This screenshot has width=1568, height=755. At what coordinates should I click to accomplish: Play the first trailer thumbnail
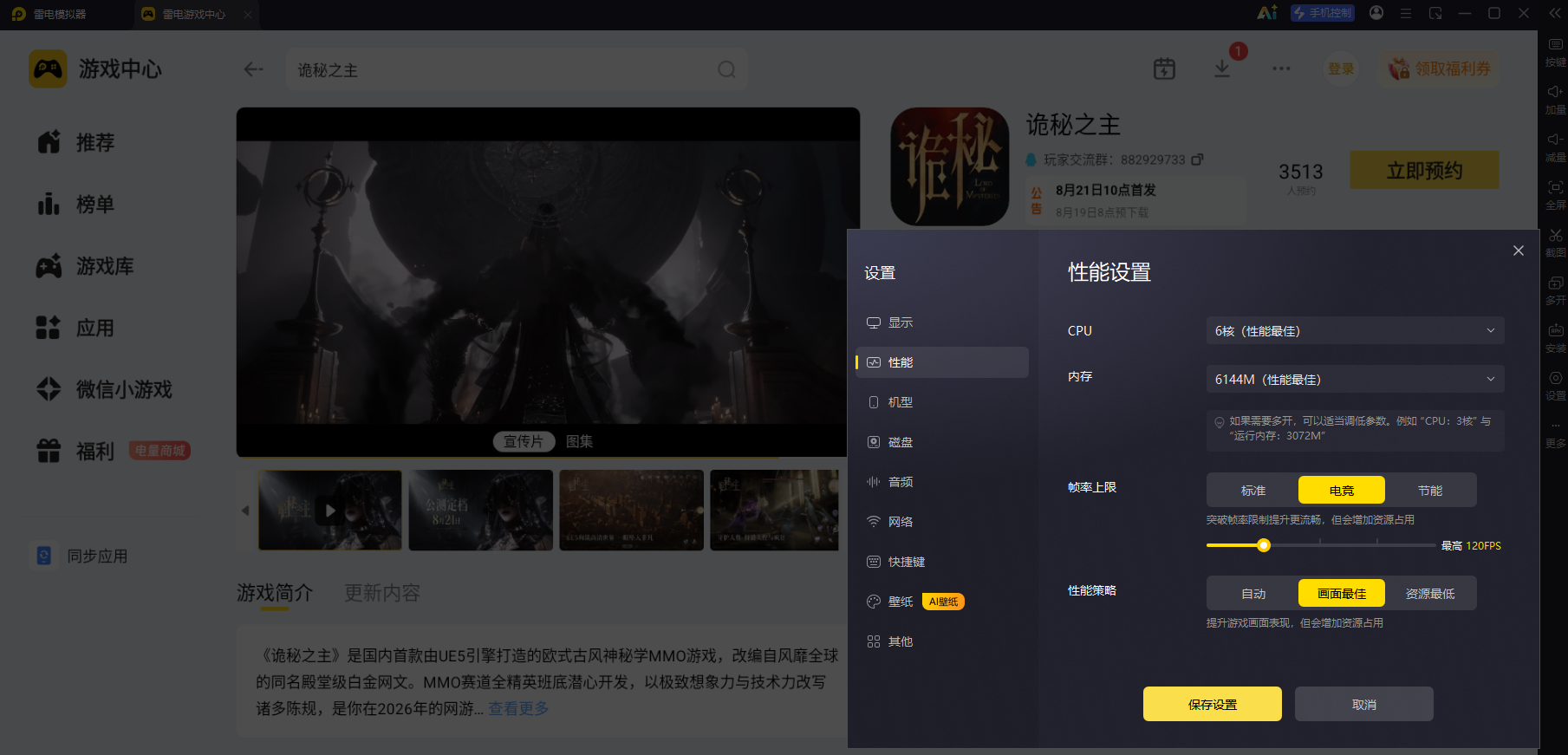[330, 510]
